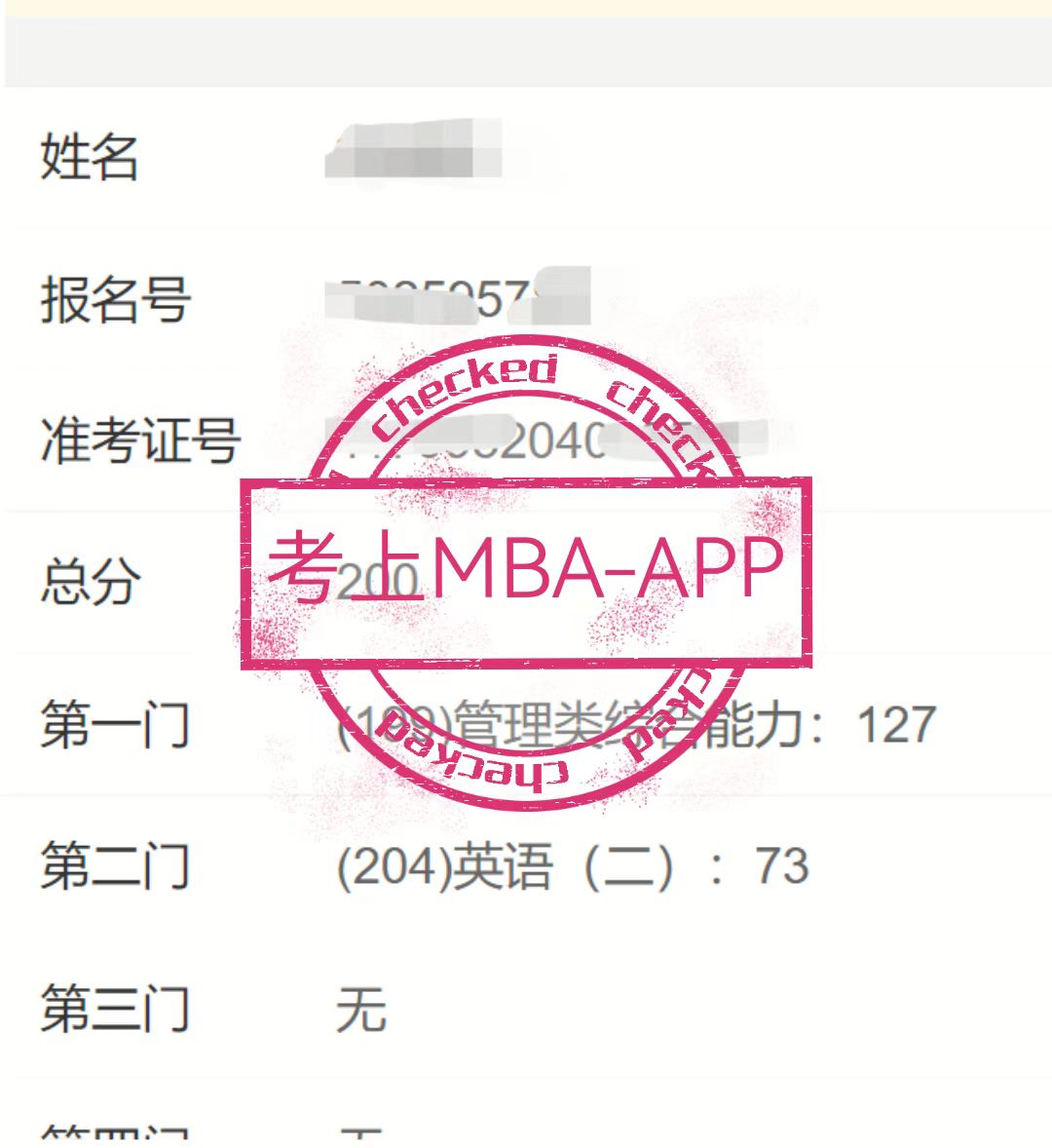Click the 总分 label
The width and height of the screenshot is (1052, 1148).
[x=91, y=582]
